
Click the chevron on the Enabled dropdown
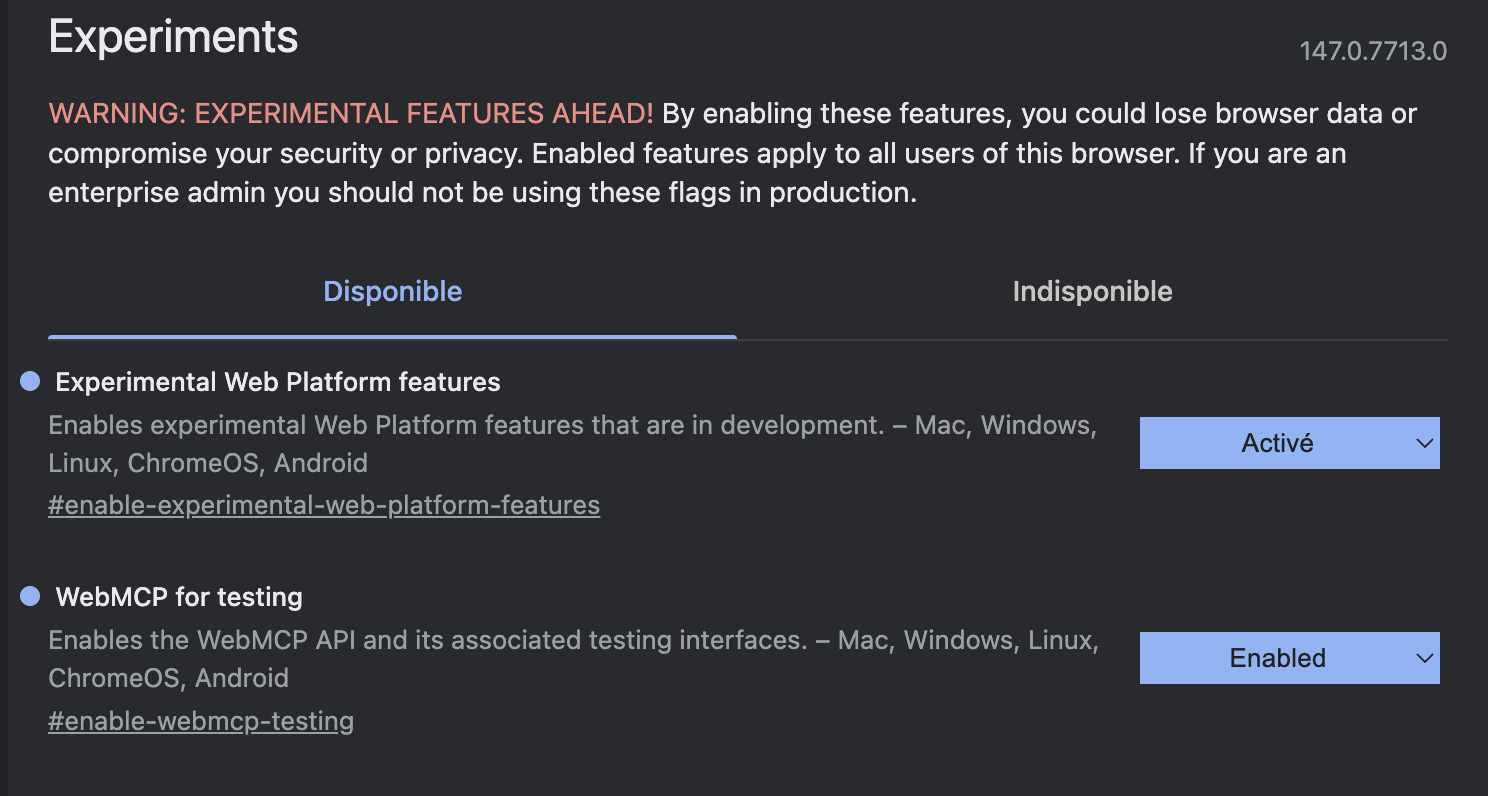(1424, 658)
